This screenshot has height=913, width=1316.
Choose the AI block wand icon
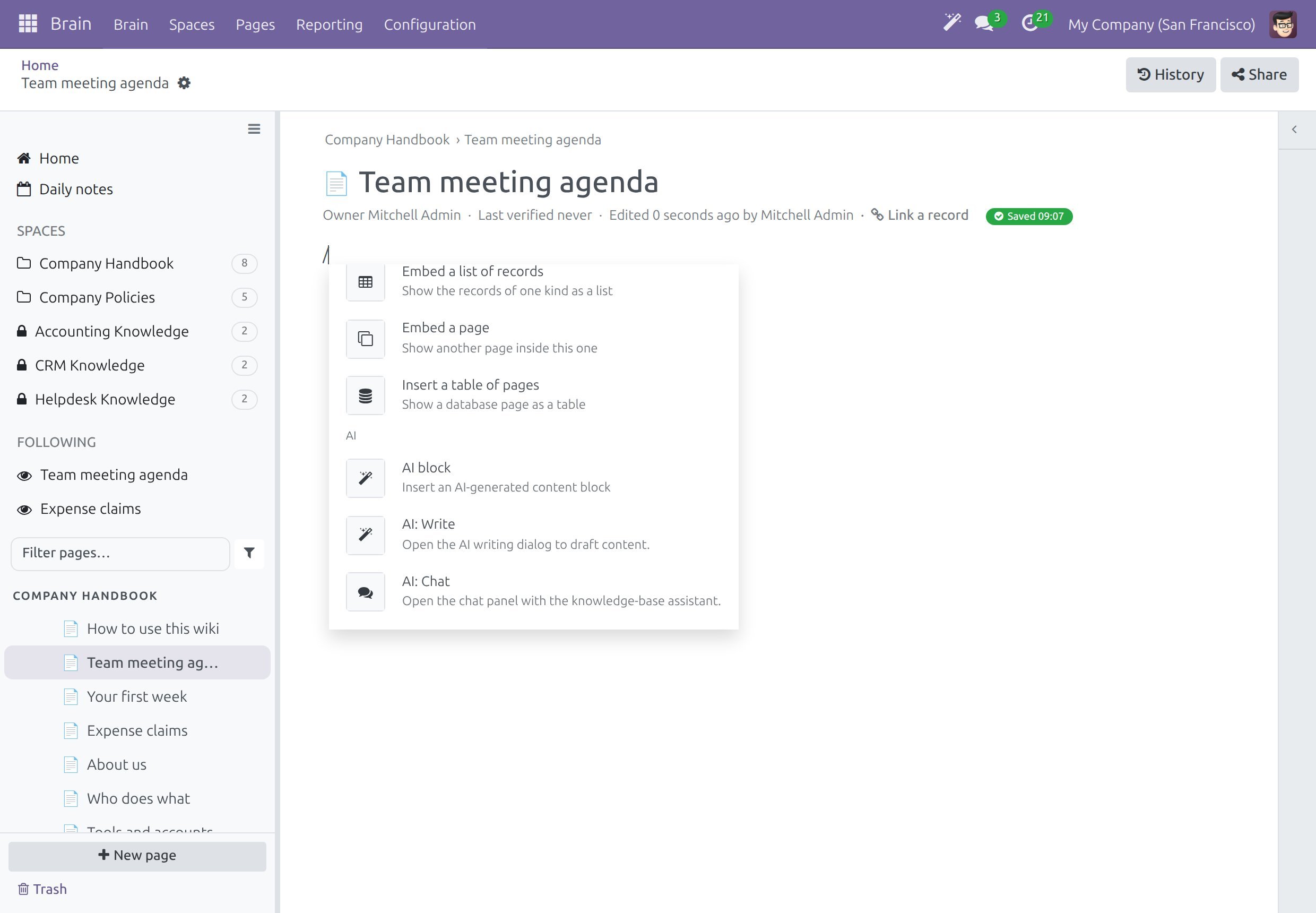click(366, 478)
